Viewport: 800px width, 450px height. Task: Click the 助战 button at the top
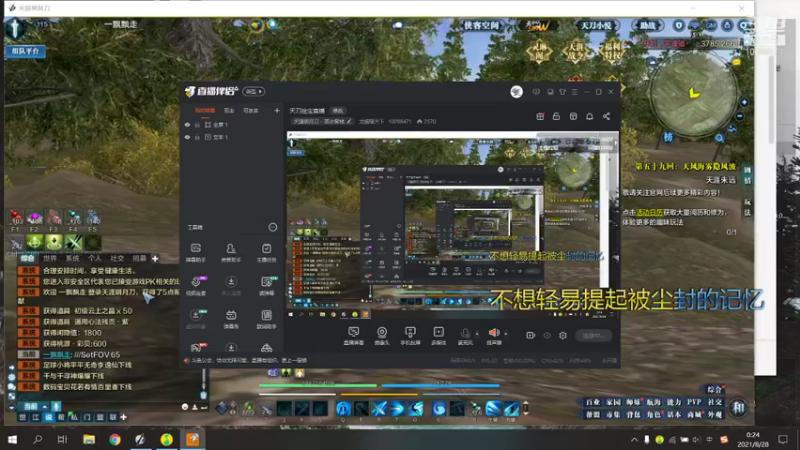tap(648, 25)
